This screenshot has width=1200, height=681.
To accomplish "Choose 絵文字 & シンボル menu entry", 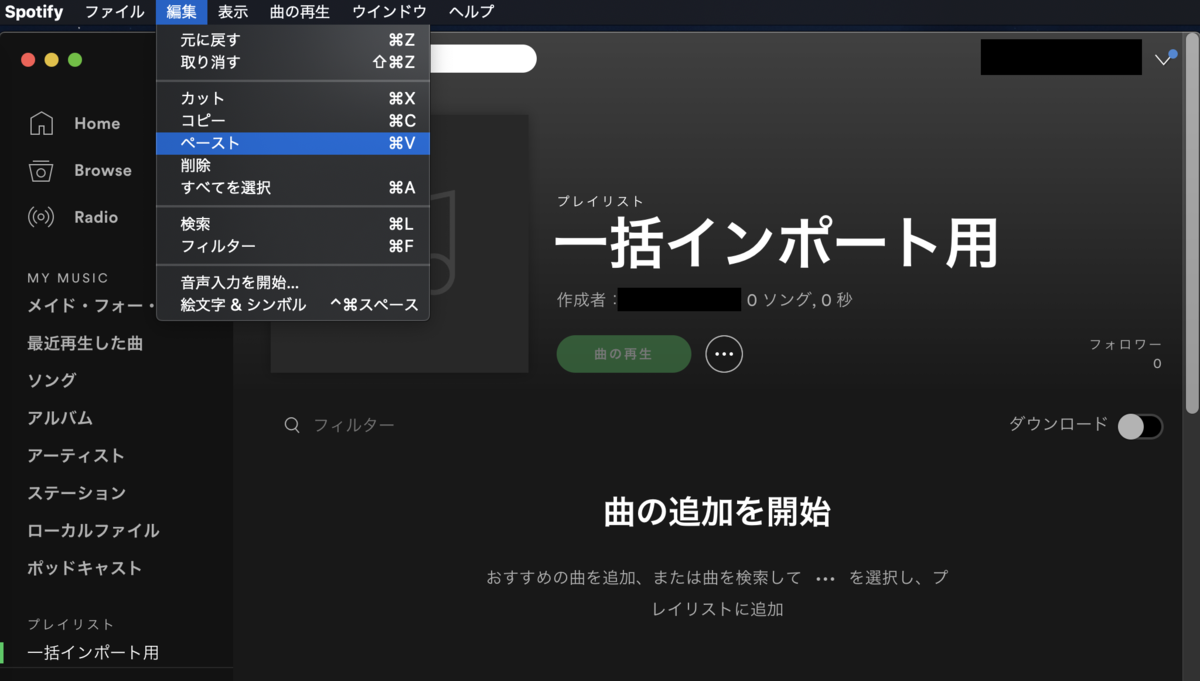I will [x=293, y=305].
